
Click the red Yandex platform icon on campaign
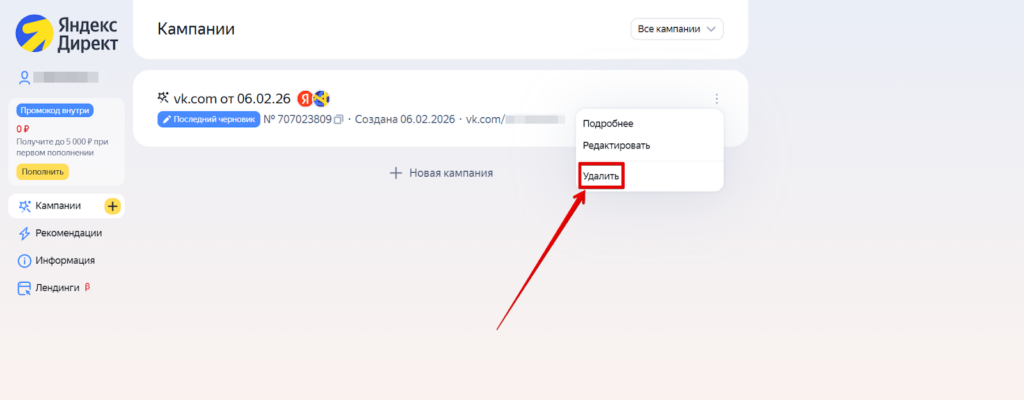tap(305, 99)
